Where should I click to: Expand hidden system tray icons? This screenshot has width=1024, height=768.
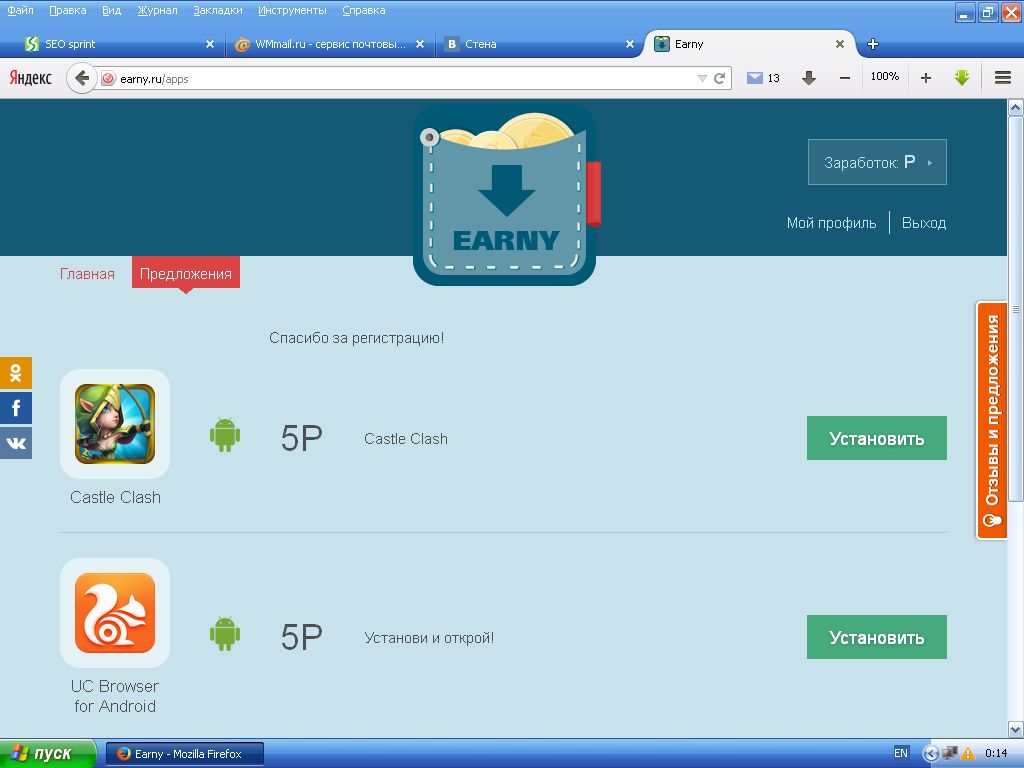931,754
